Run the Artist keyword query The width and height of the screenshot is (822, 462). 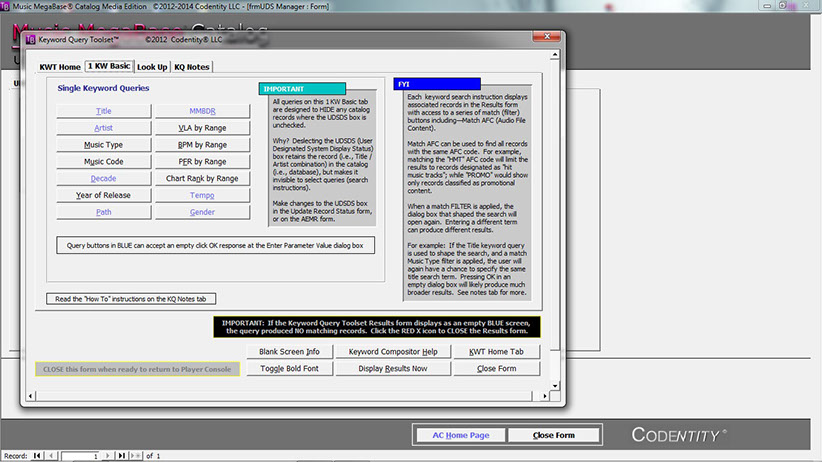click(x=104, y=128)
